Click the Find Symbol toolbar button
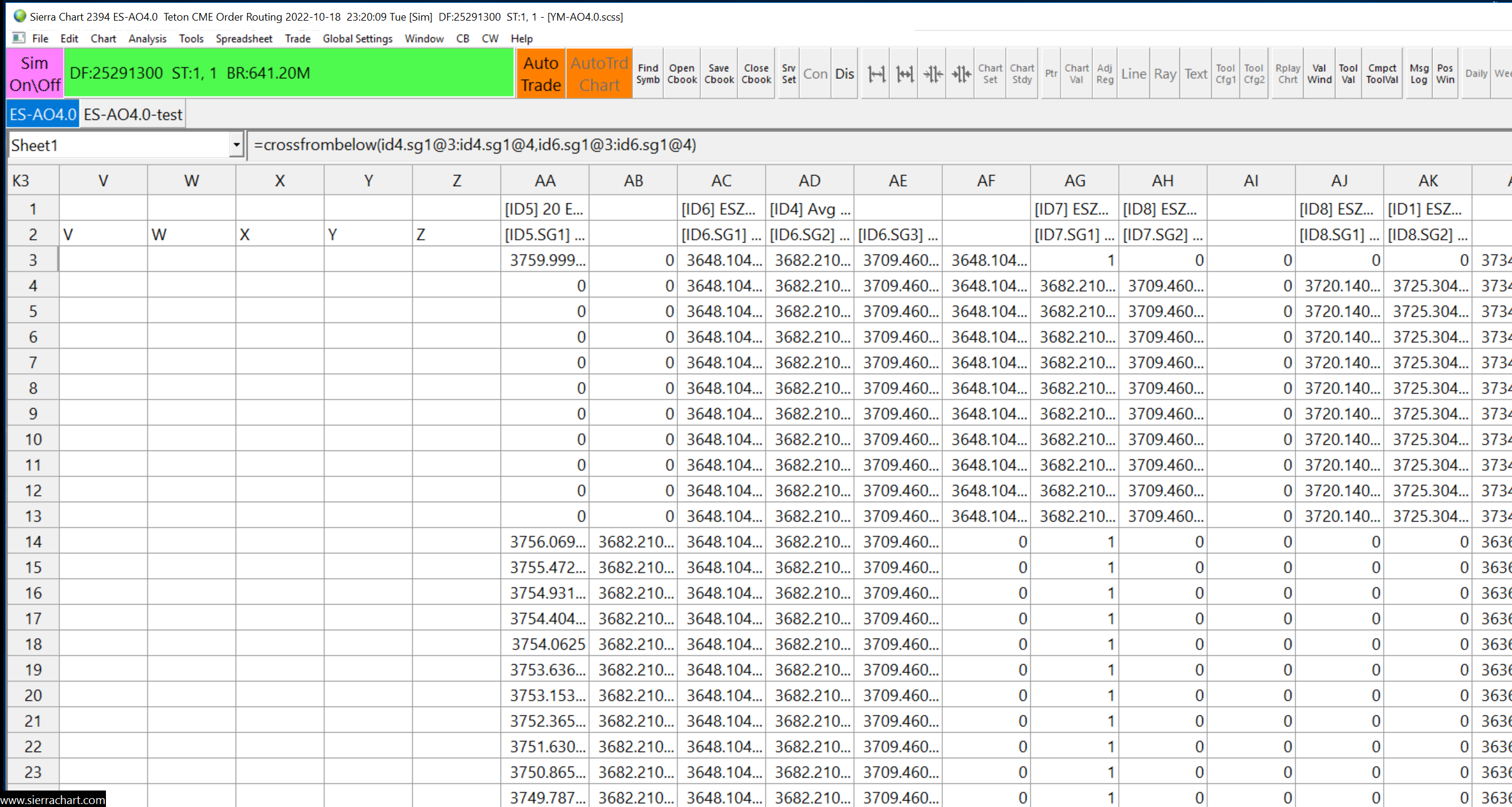Screen dimensions: 1512x807 pyautogui.click(x=647, y=74)
